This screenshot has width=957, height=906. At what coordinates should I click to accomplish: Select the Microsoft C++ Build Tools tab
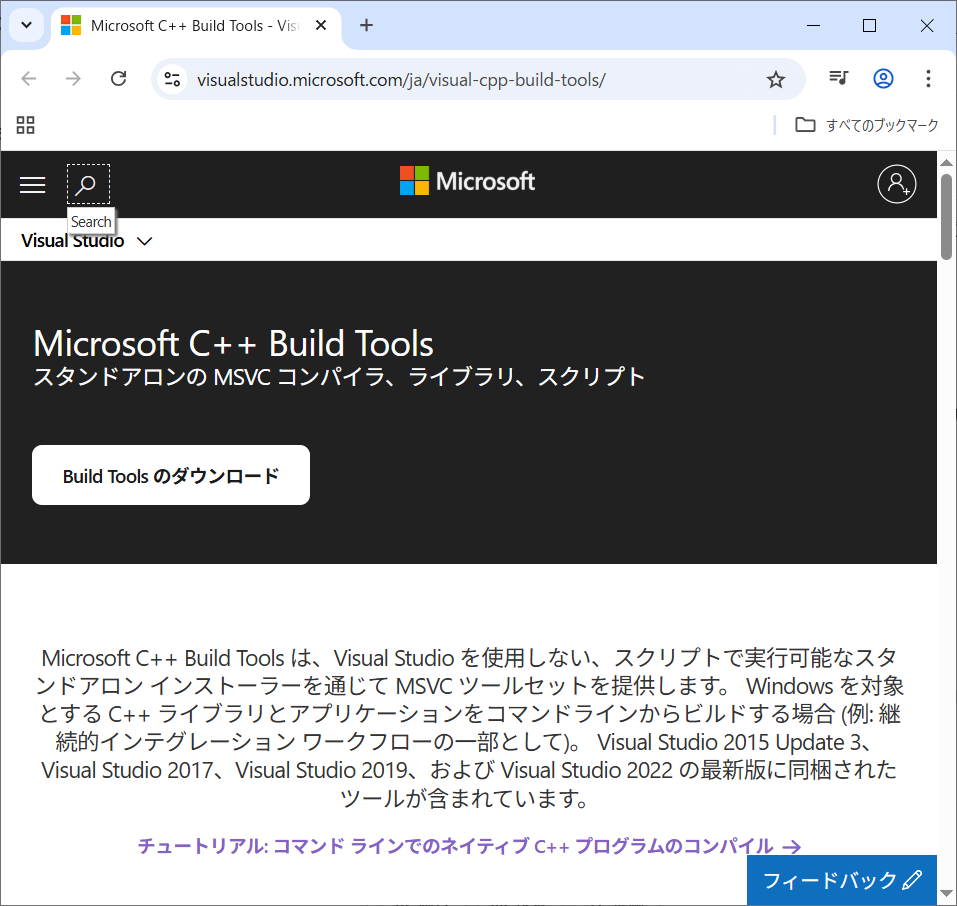coord(190,25)
